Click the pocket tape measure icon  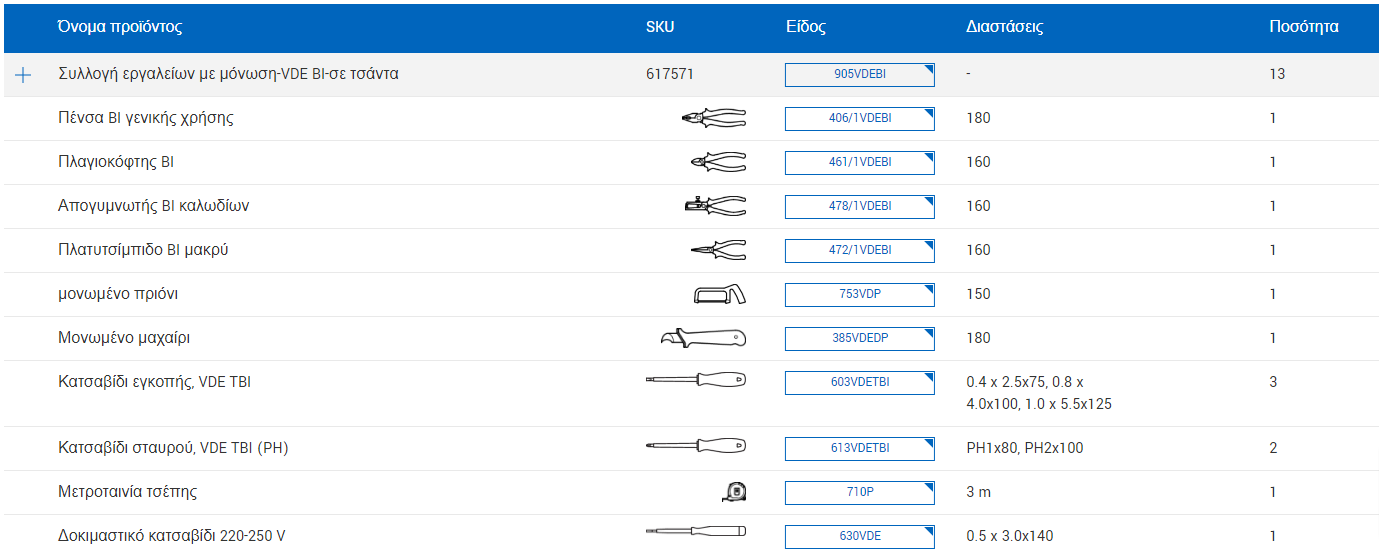pos(733,492)
